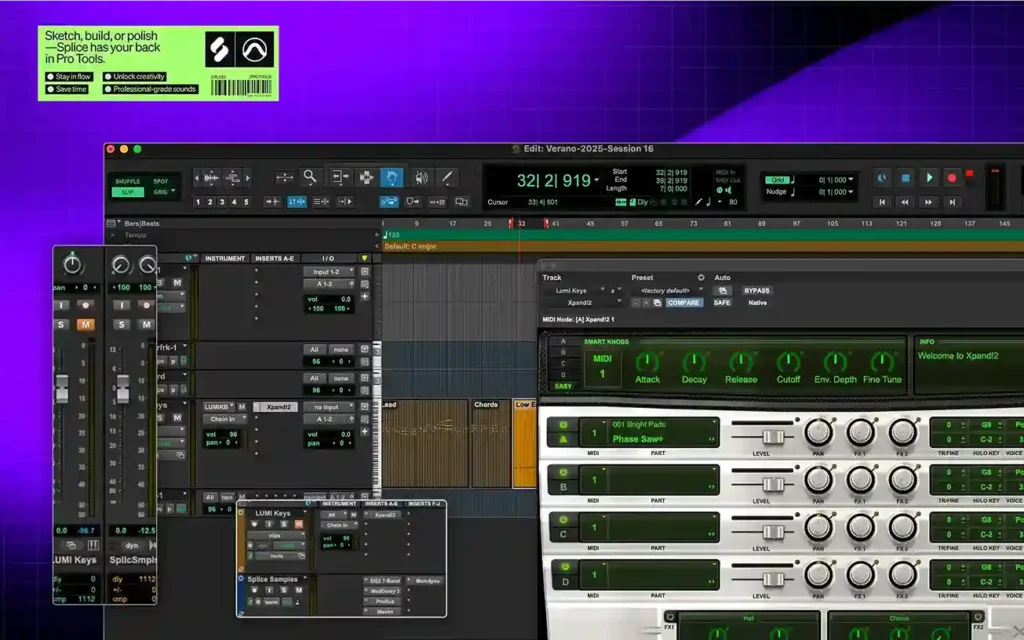Mute the SplcSmpls channel strip

click(x=146, y=324)
